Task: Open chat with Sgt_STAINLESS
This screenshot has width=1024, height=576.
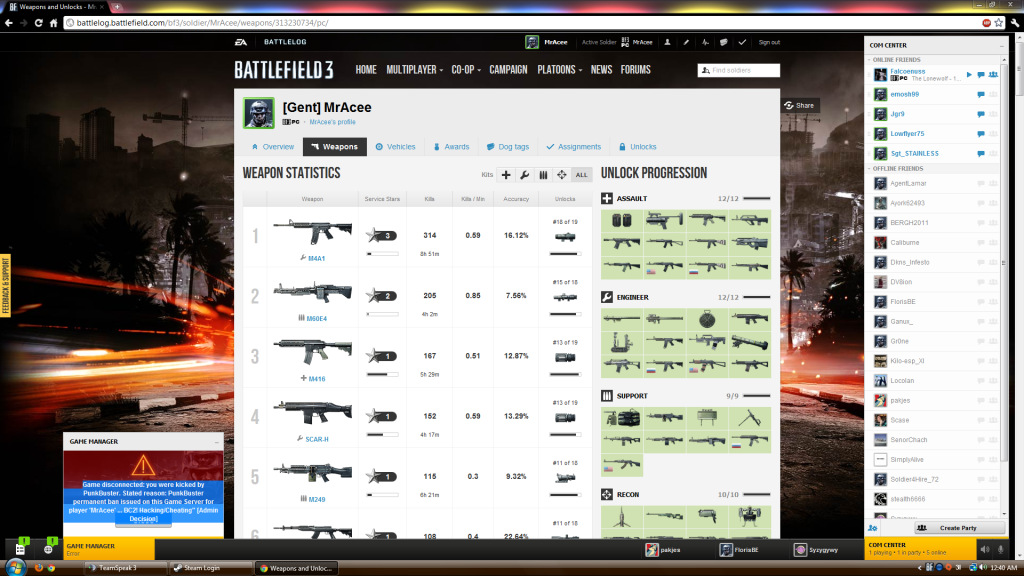Action: [981, 153]
